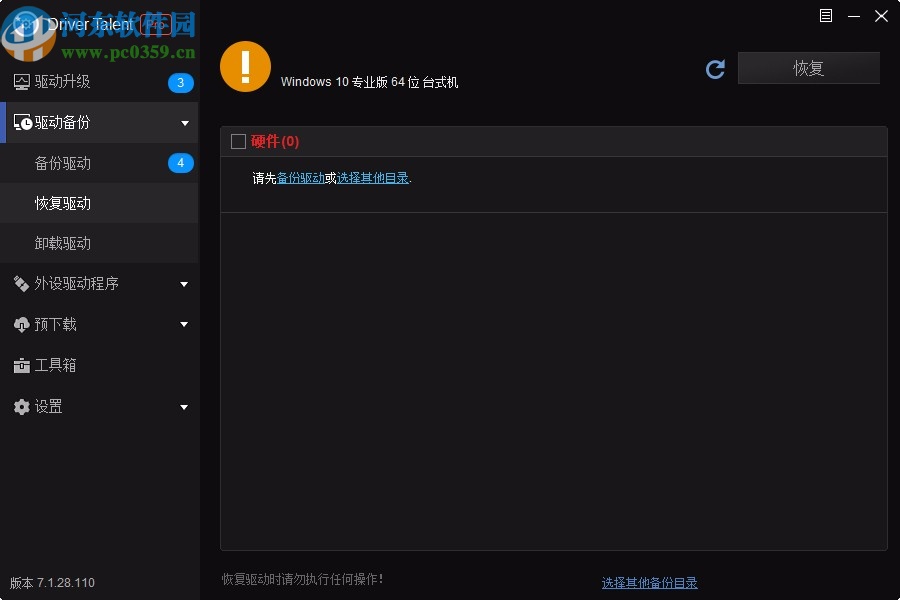Click the 外设驱动程序 peripherals icon
This screenshot has width=900, height=600.
(x=22, y=283)
